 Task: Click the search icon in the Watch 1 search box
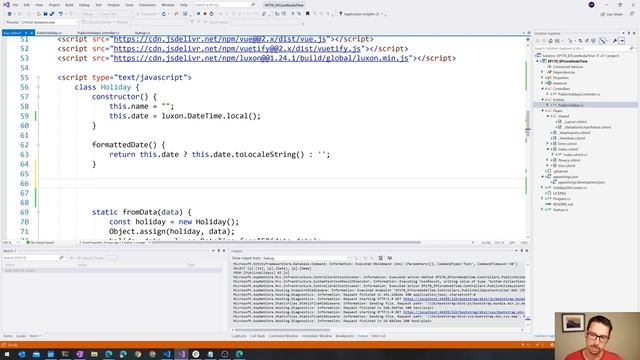click(61, 258)
